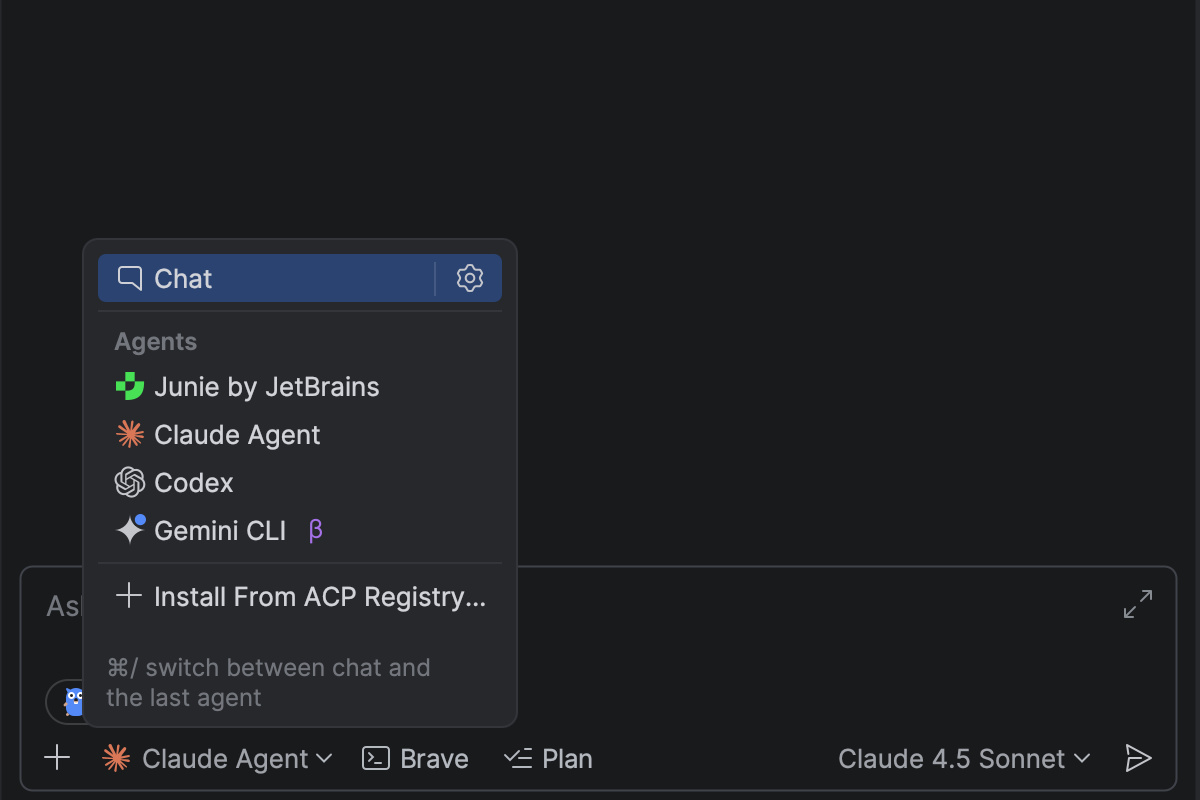
Task: Click the purple beta badge next to Gemini CLI
Action: click(x=316, y=530)
